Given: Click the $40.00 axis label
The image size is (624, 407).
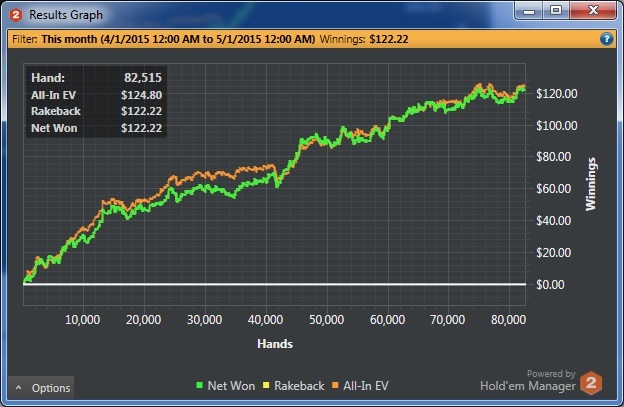Looking at the screenshot, I should tap(554, 220).
